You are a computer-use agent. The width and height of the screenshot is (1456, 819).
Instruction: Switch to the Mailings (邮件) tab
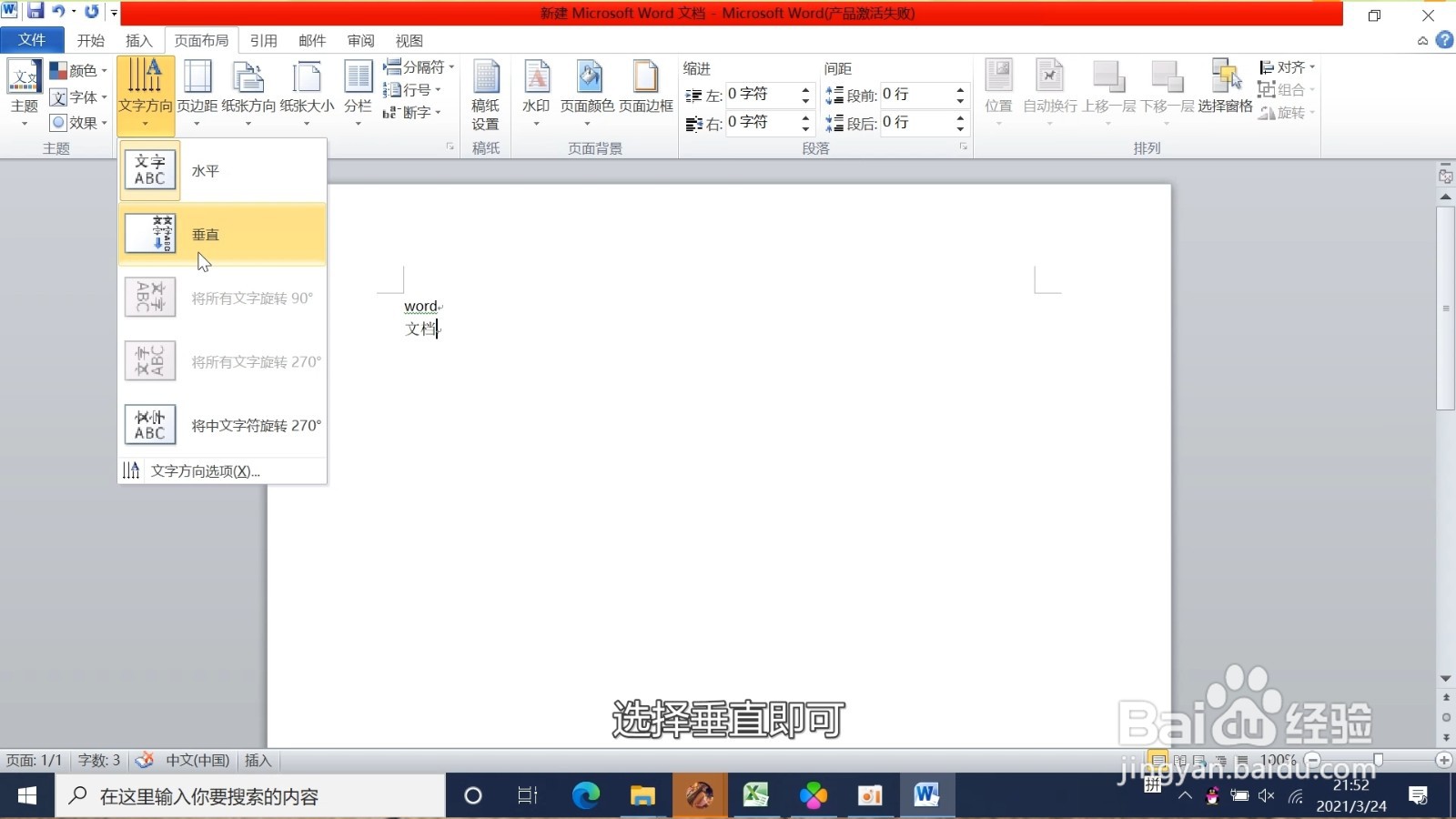312,41
